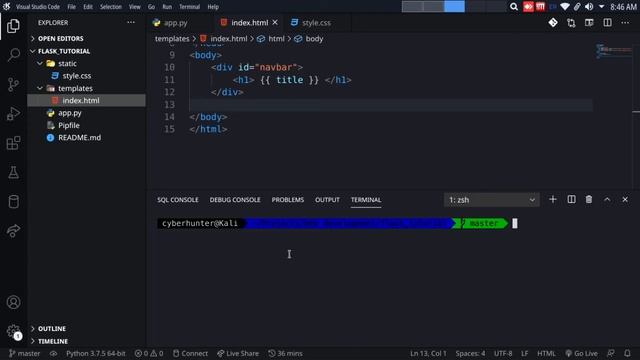Open the Explorer view in activity bar
The width and height of the screenshot is (640, 360).
click(13, 26)
